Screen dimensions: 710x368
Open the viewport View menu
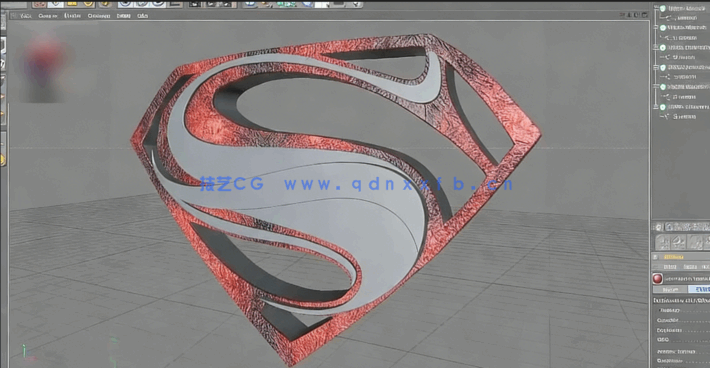[x=26, y=16]
